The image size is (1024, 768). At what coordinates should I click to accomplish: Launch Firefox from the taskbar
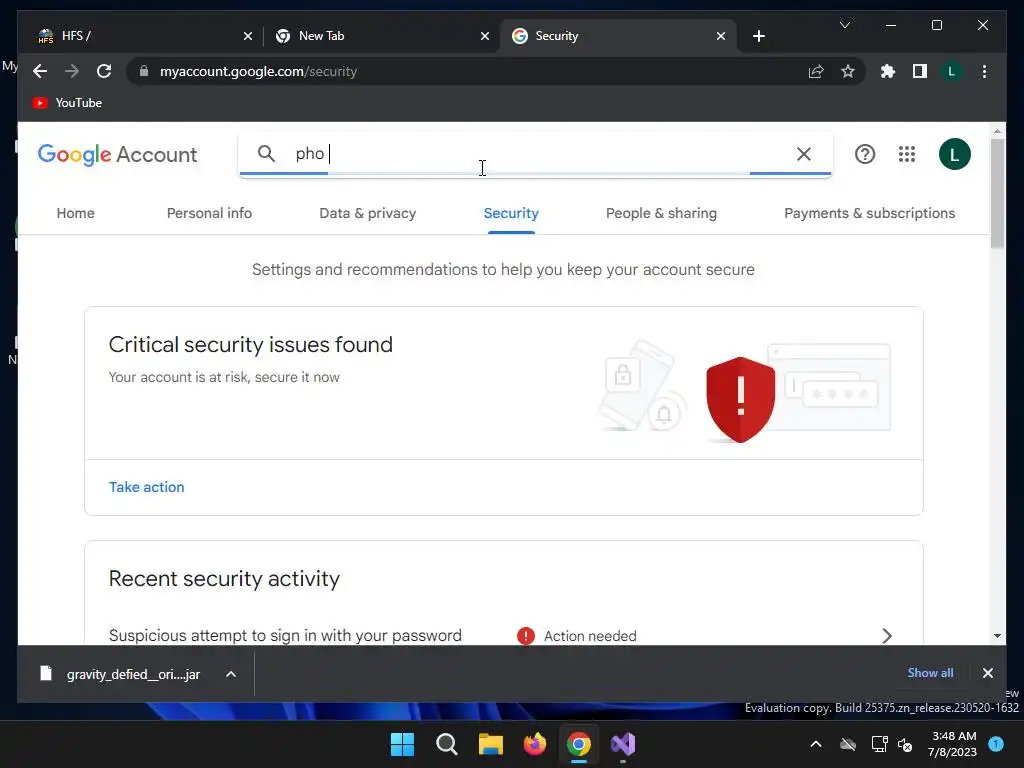point(535,744)
